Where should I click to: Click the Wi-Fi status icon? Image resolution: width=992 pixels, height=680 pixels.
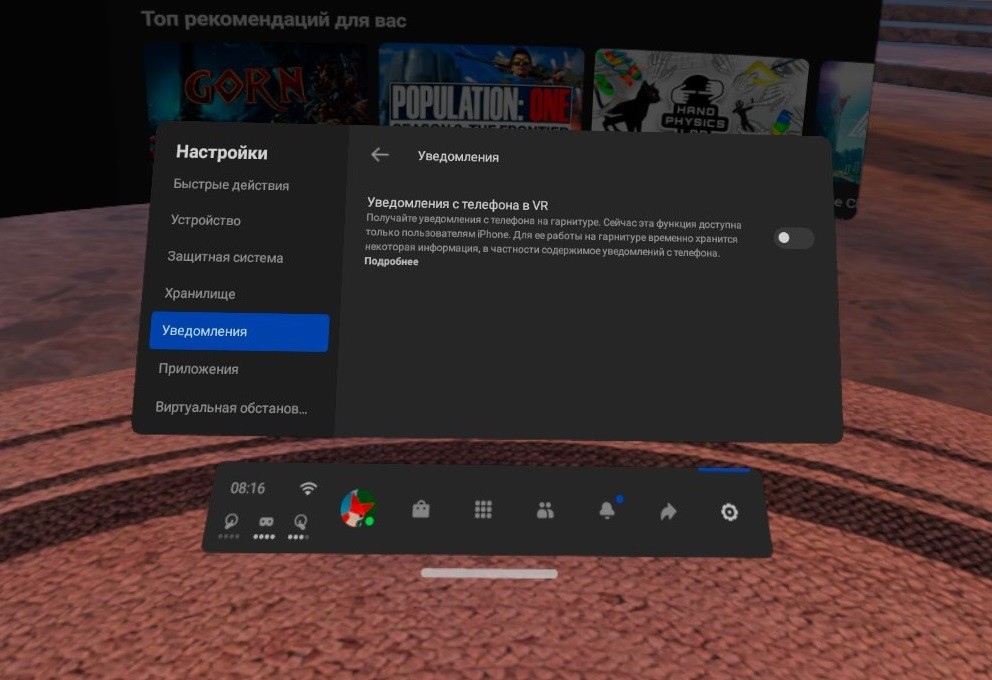coord(308,488)
